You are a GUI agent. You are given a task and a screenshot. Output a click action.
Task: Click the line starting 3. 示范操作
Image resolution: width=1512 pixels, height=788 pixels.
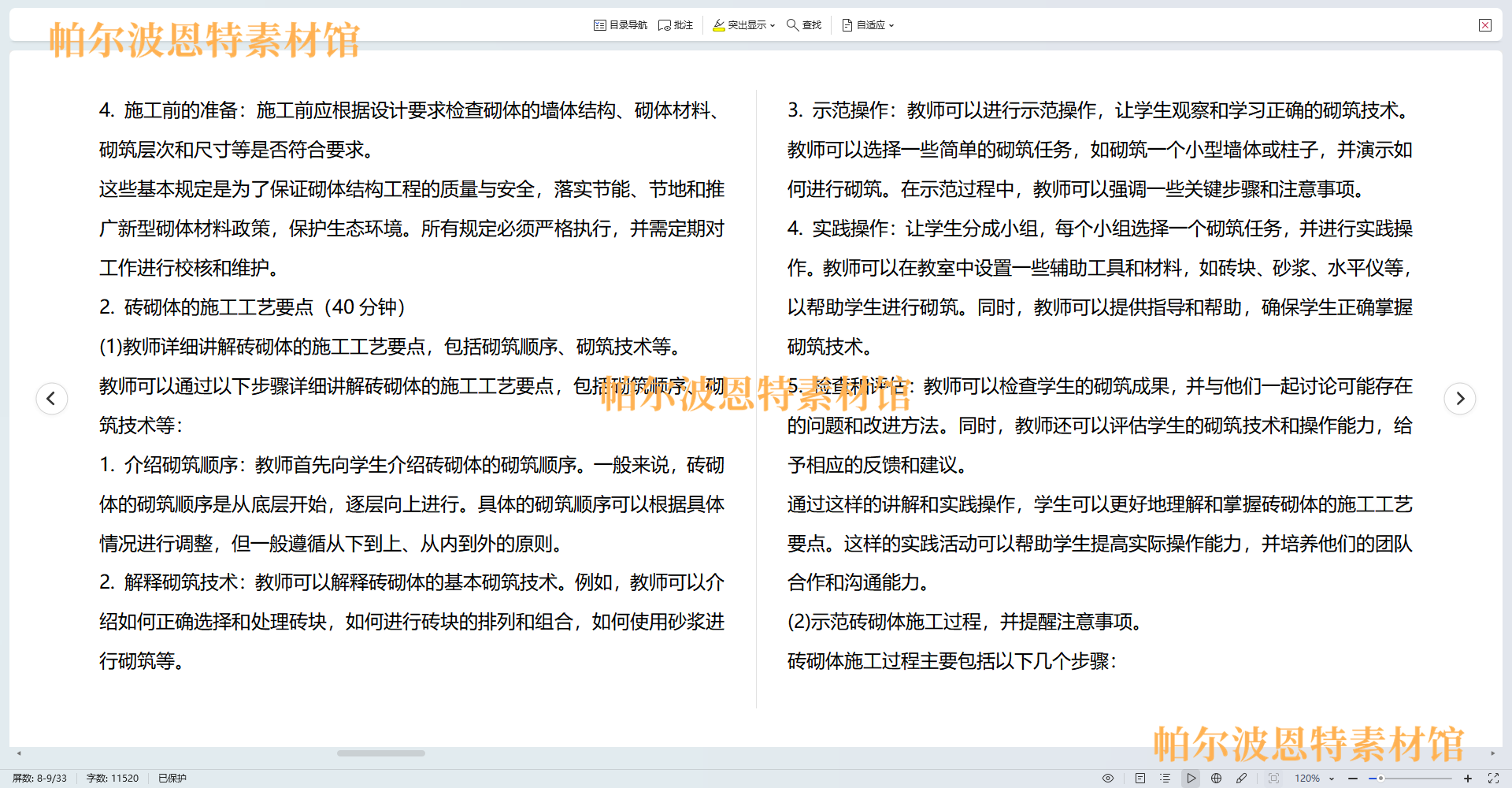pyautogui.click(x=1100, y=110)
